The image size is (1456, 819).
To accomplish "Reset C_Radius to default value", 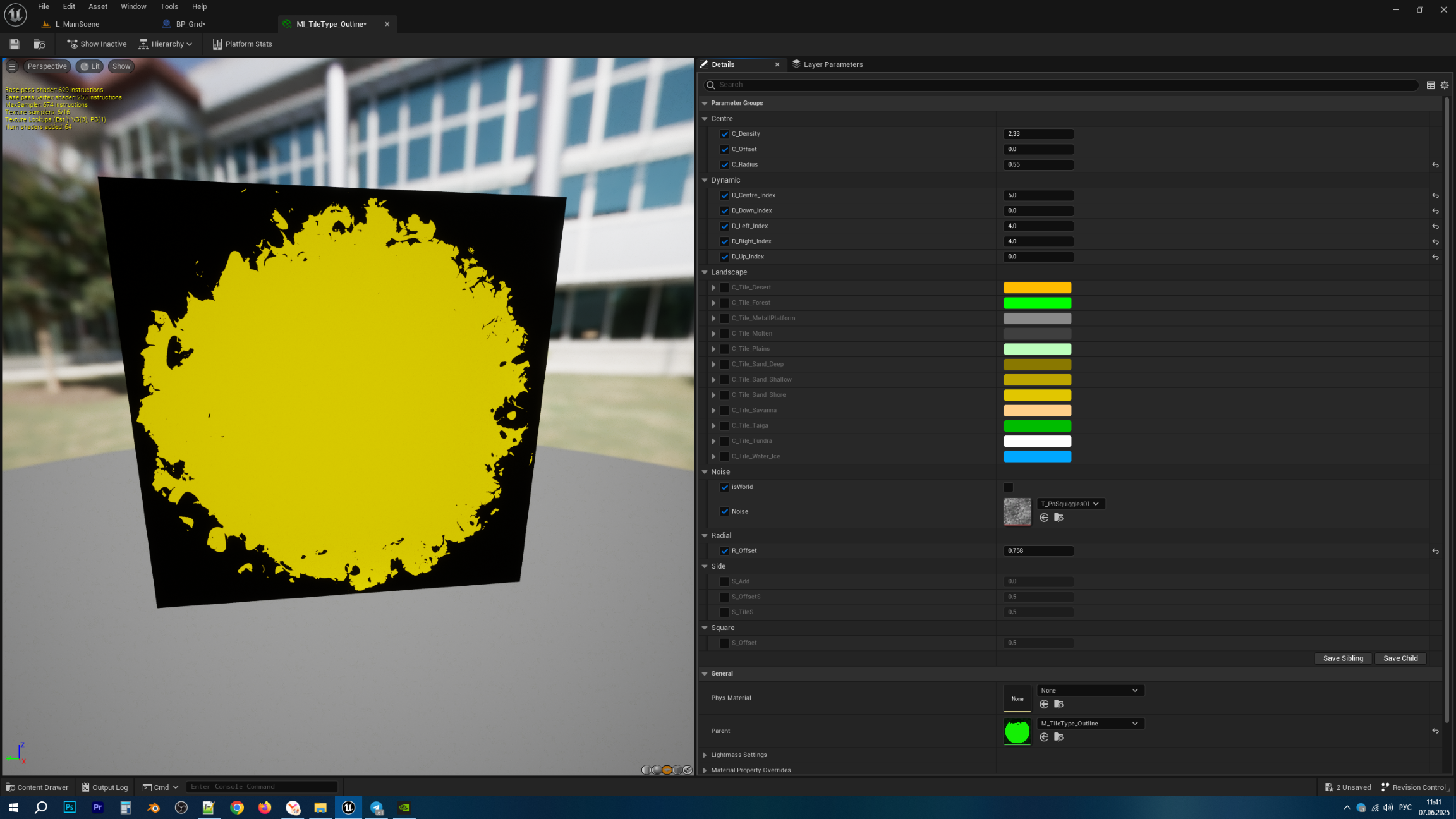I will pyautogui.click(x=1435, y=165).
